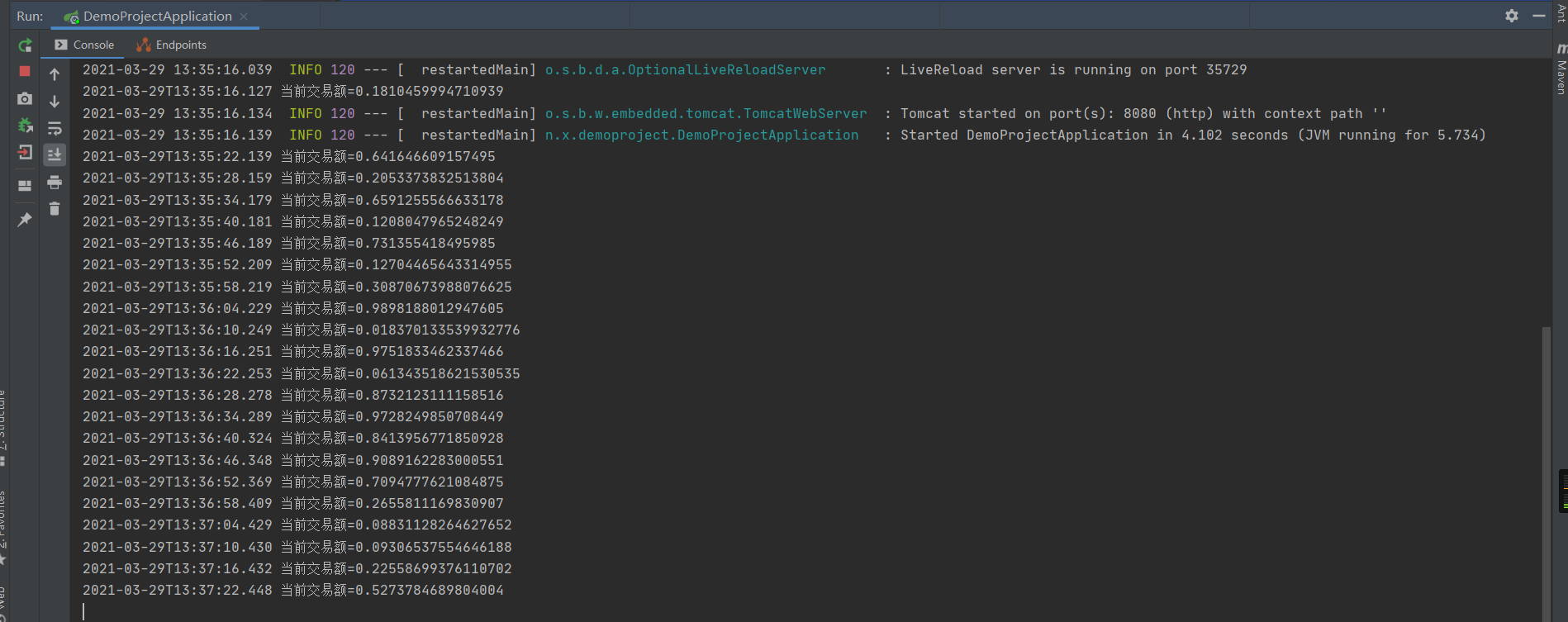Click the log line with 0.018370133539932776
Viewport: 1568px width, 622px height.
click(301, 330)
